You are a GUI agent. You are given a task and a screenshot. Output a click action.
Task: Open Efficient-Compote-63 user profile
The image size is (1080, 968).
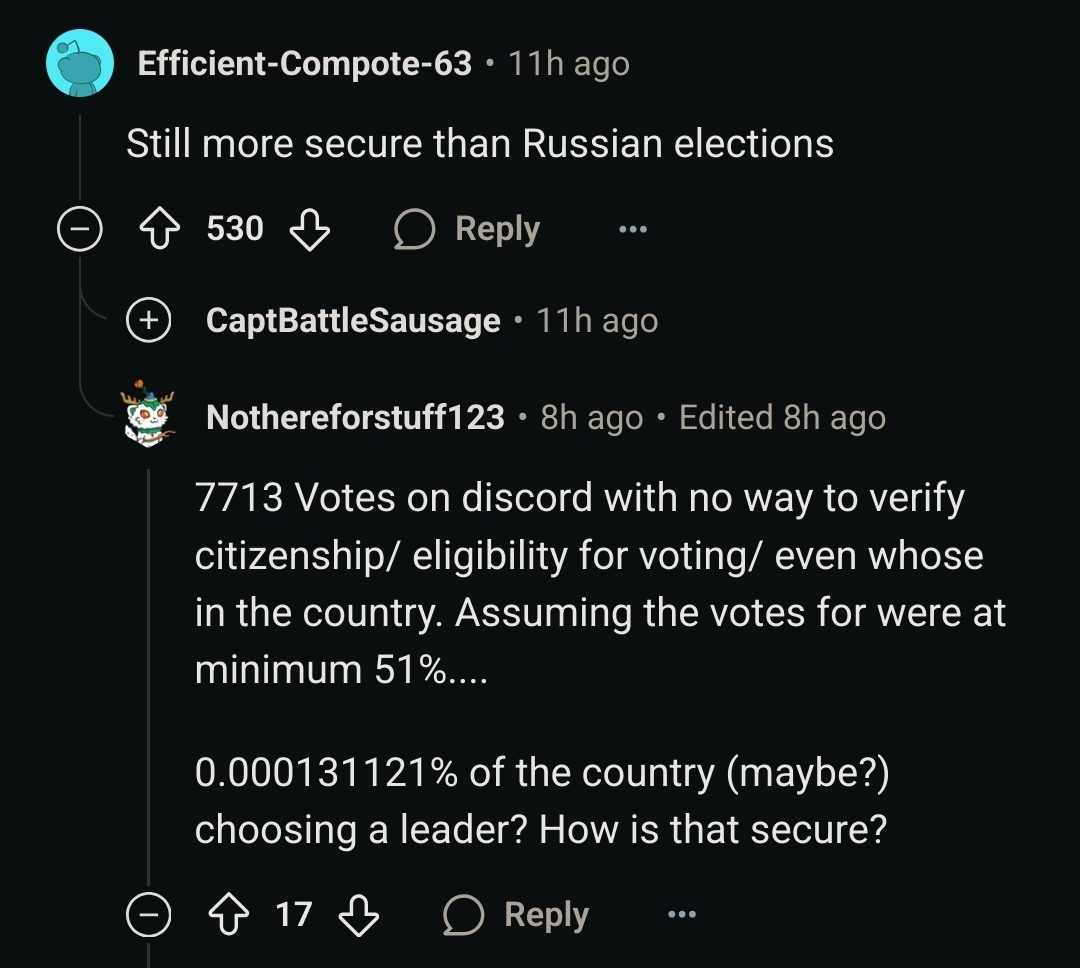tap(304, 63)
